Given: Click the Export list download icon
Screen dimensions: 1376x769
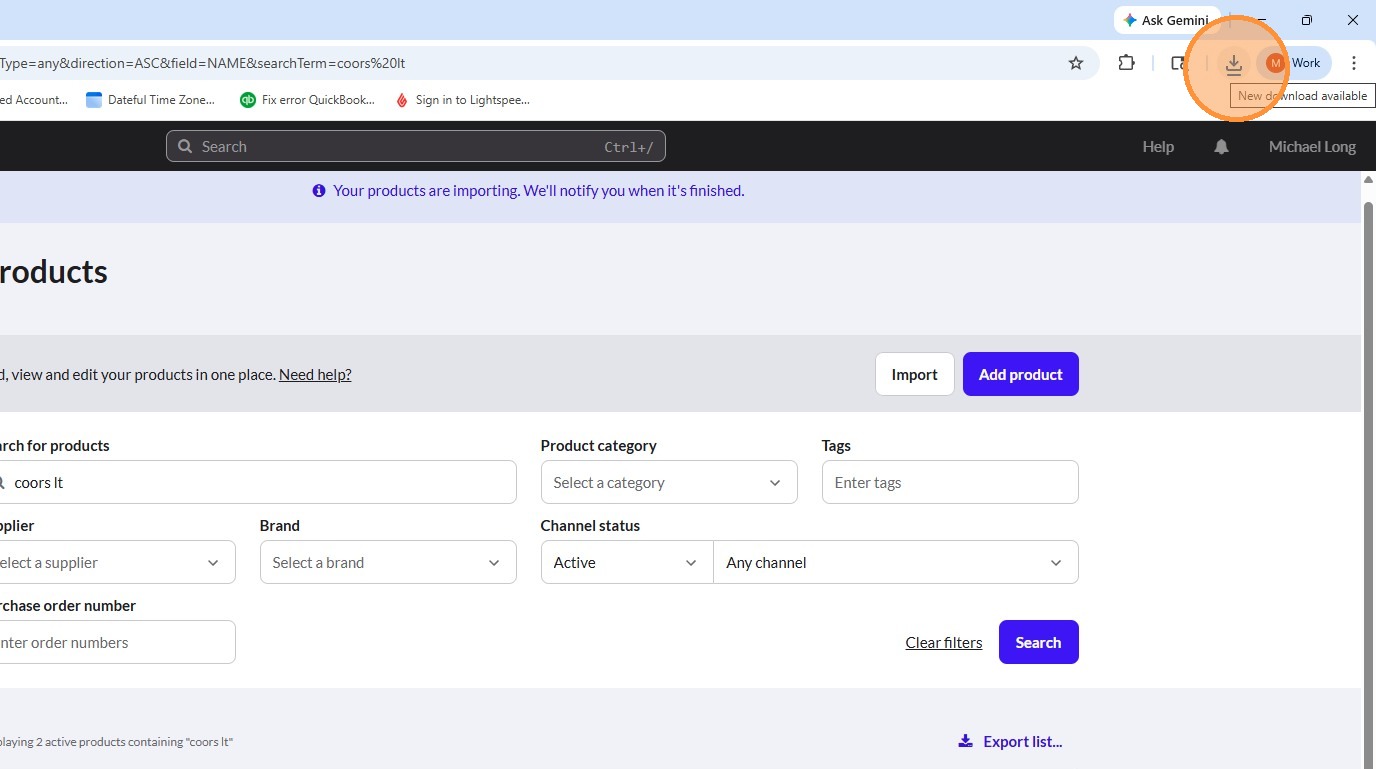Looking at the screenshot, I should tap(965, 741).
